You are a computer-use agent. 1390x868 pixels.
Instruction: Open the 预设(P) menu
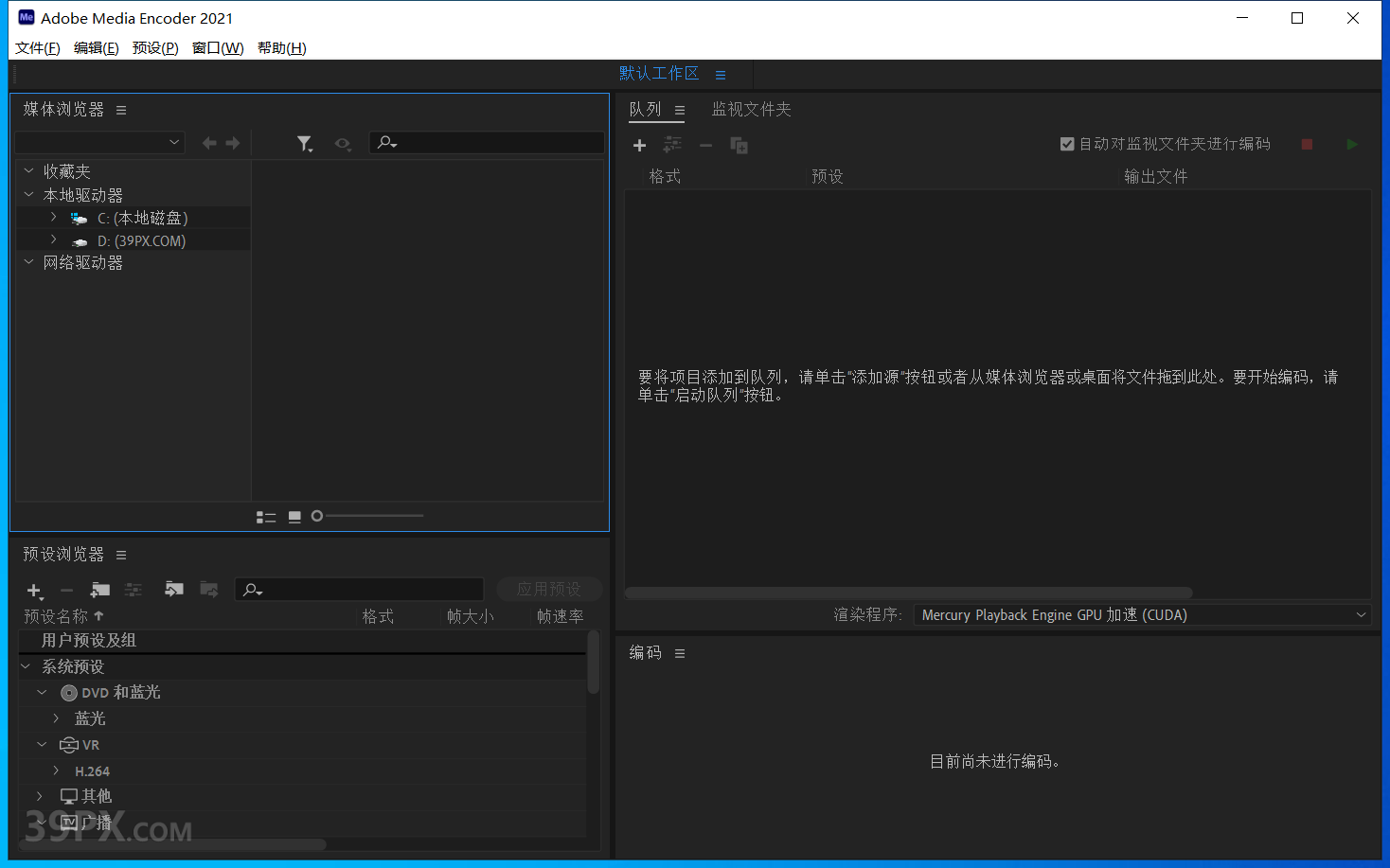[155, 48]
